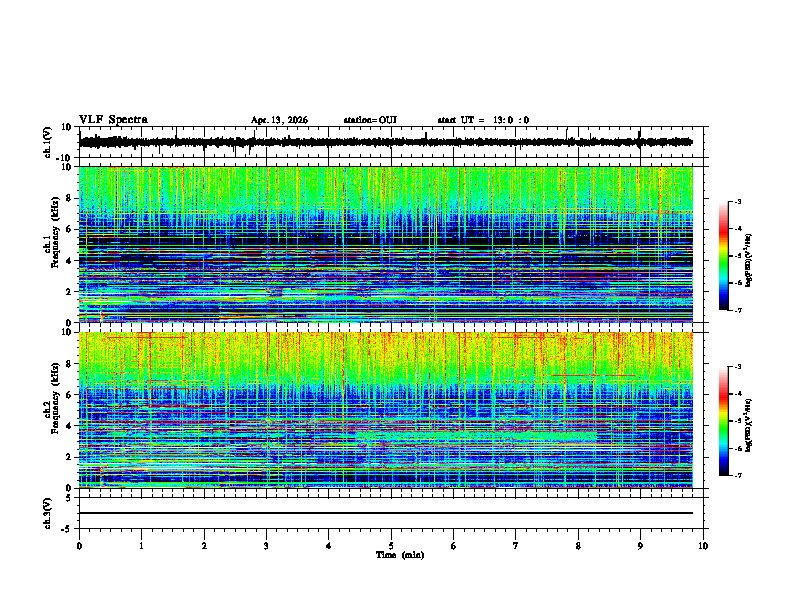Click the ch.1 voltage waveform trace

pos(385,142)
